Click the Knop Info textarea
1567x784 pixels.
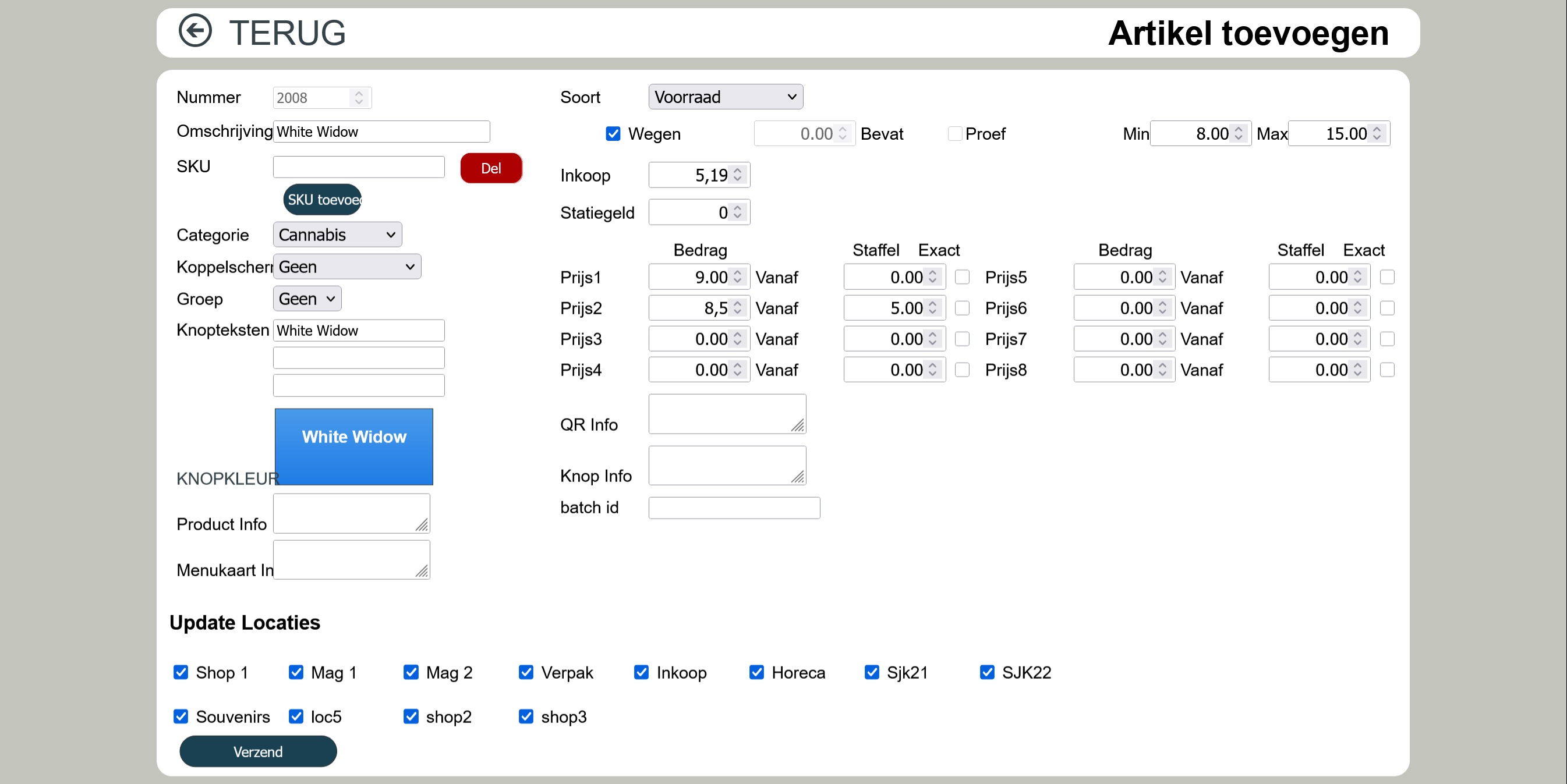click(727, 465)
